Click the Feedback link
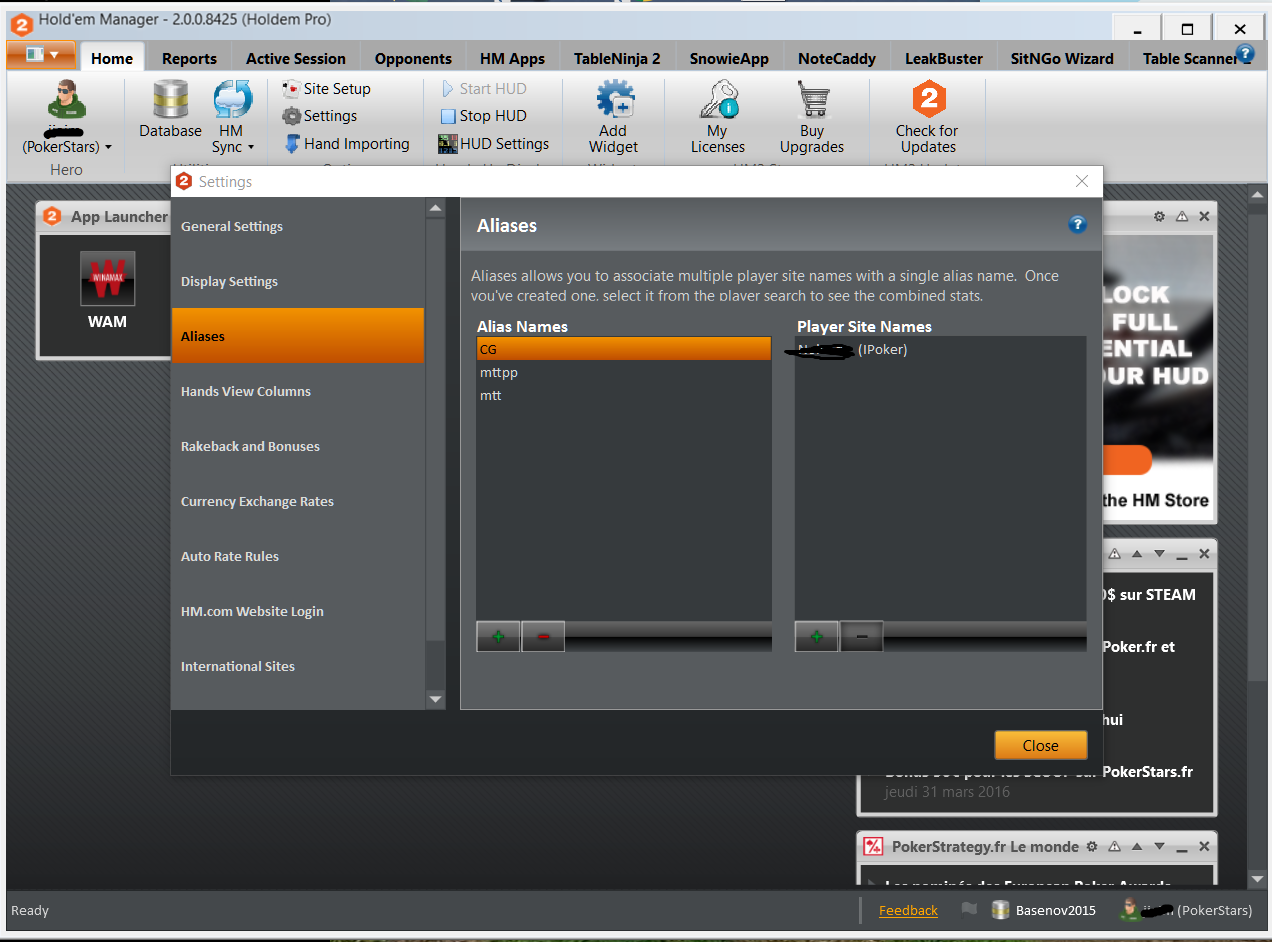 click(908, 910)
